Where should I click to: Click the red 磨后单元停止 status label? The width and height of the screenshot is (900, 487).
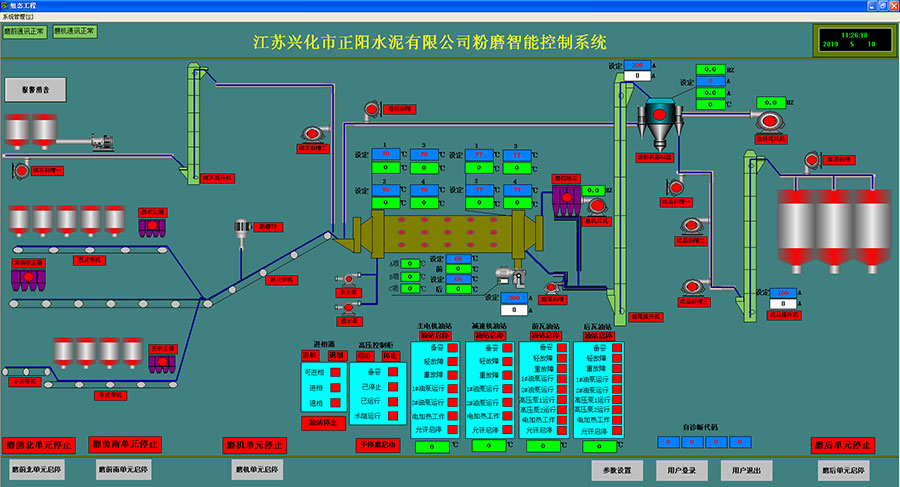click(x=843, y=445)
